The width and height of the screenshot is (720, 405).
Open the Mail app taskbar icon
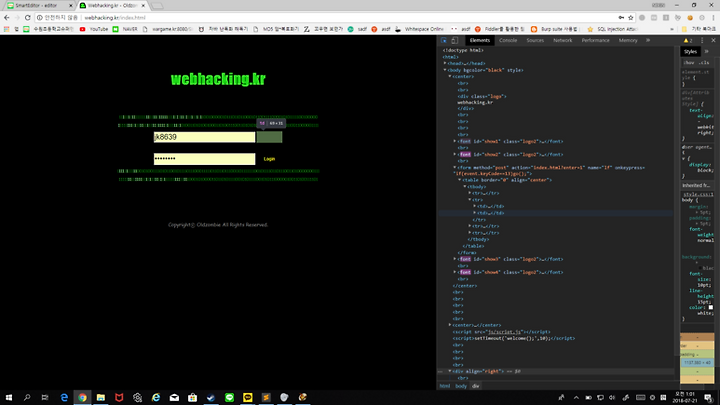tap(174, 397)
